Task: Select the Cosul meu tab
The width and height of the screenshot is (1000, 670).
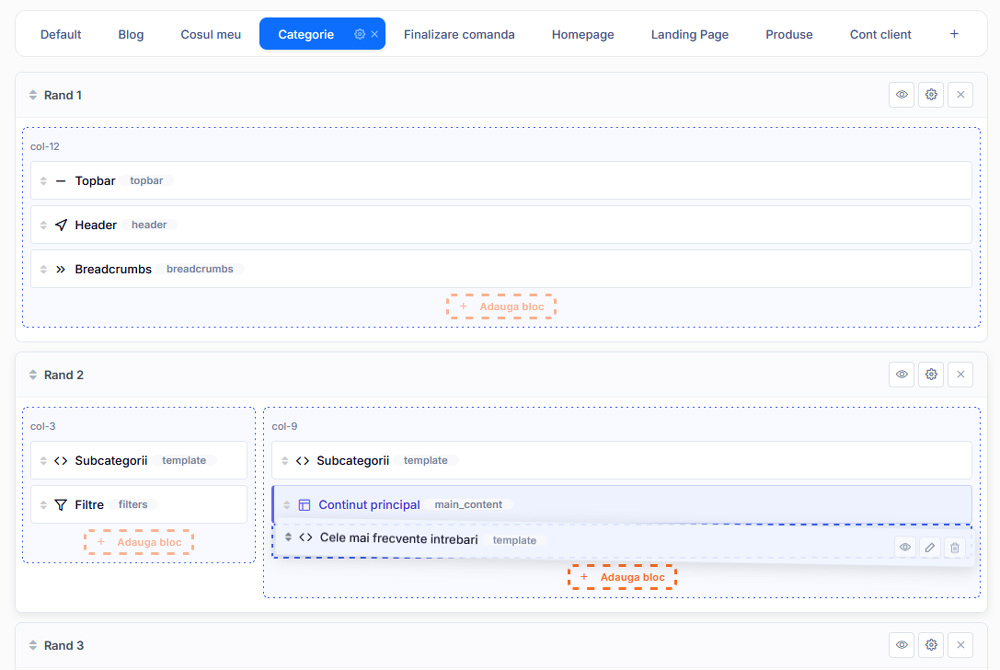Action: pyautogui.click(x=210, y=34)
